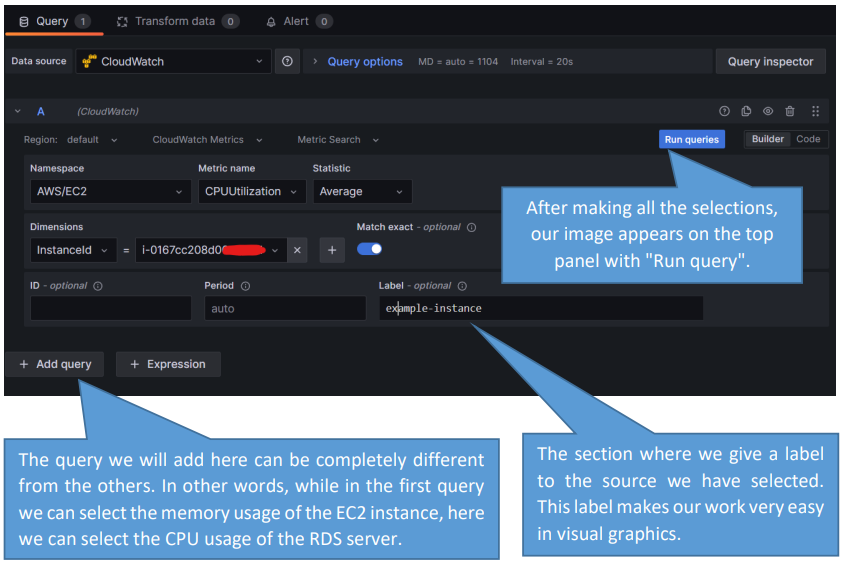
Task: Collapse query A row
Action: point(18,111)
